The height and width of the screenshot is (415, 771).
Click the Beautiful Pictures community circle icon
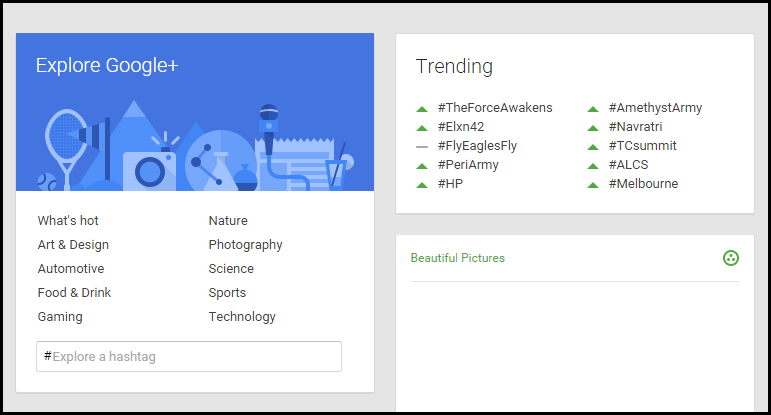click(x=731, y=258)
